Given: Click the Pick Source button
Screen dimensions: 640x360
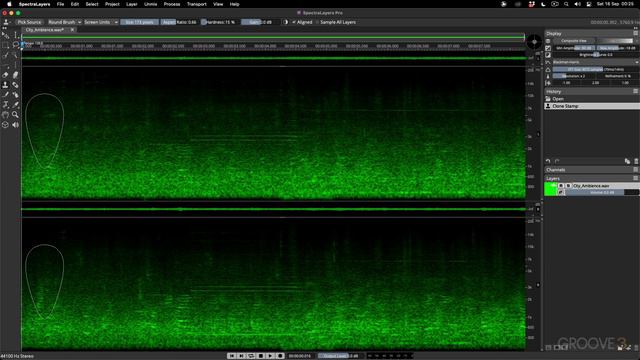Looking at the screenshot, I should pyautogui.click(x=29, y=22).
